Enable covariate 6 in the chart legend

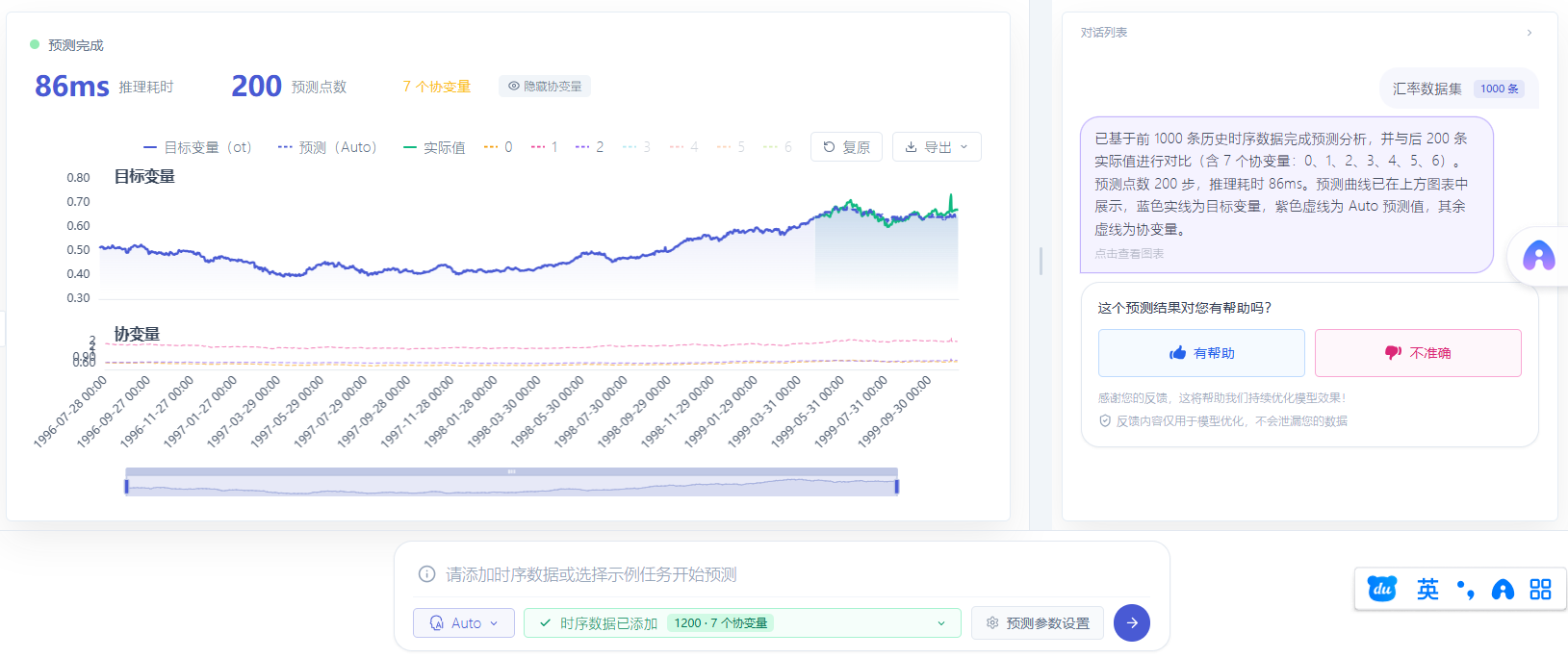pyautogui.click(x=778, y=147)
